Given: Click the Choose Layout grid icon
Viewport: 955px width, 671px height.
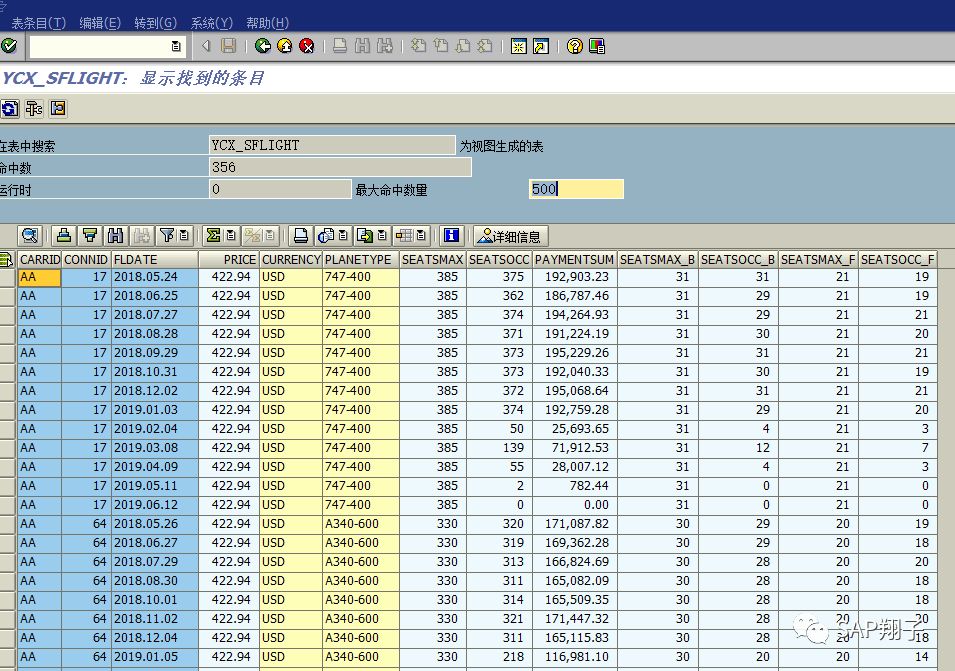Looking at the screenshot, I should [x=404, y=236].
